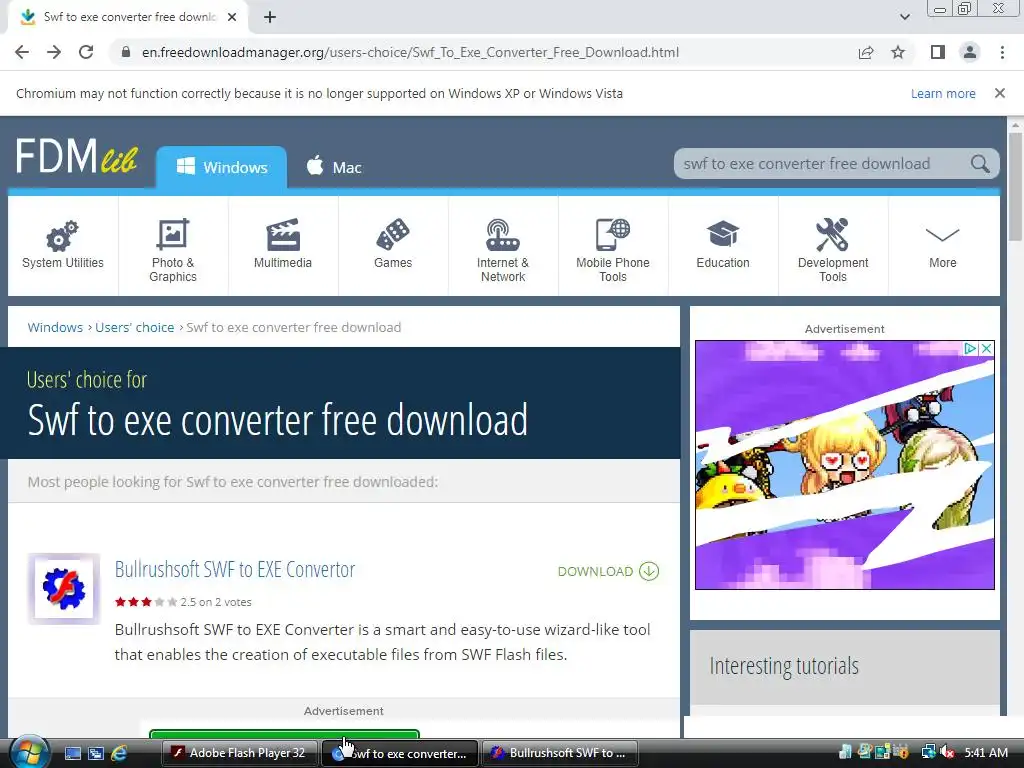Viewport: 1024px width, 768px height.
Task: Click the 5:41 AM taskbar clock
Action: [x=985, y=752]
